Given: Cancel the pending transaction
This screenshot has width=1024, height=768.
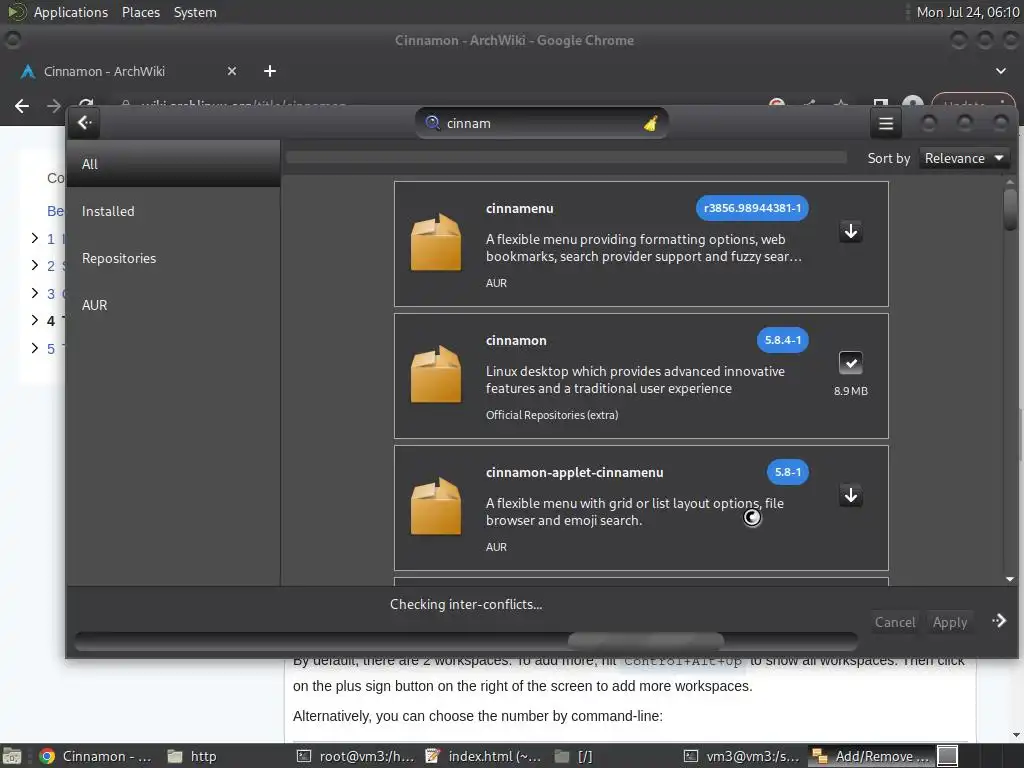Looking at the screenshot, I should 895,622.
